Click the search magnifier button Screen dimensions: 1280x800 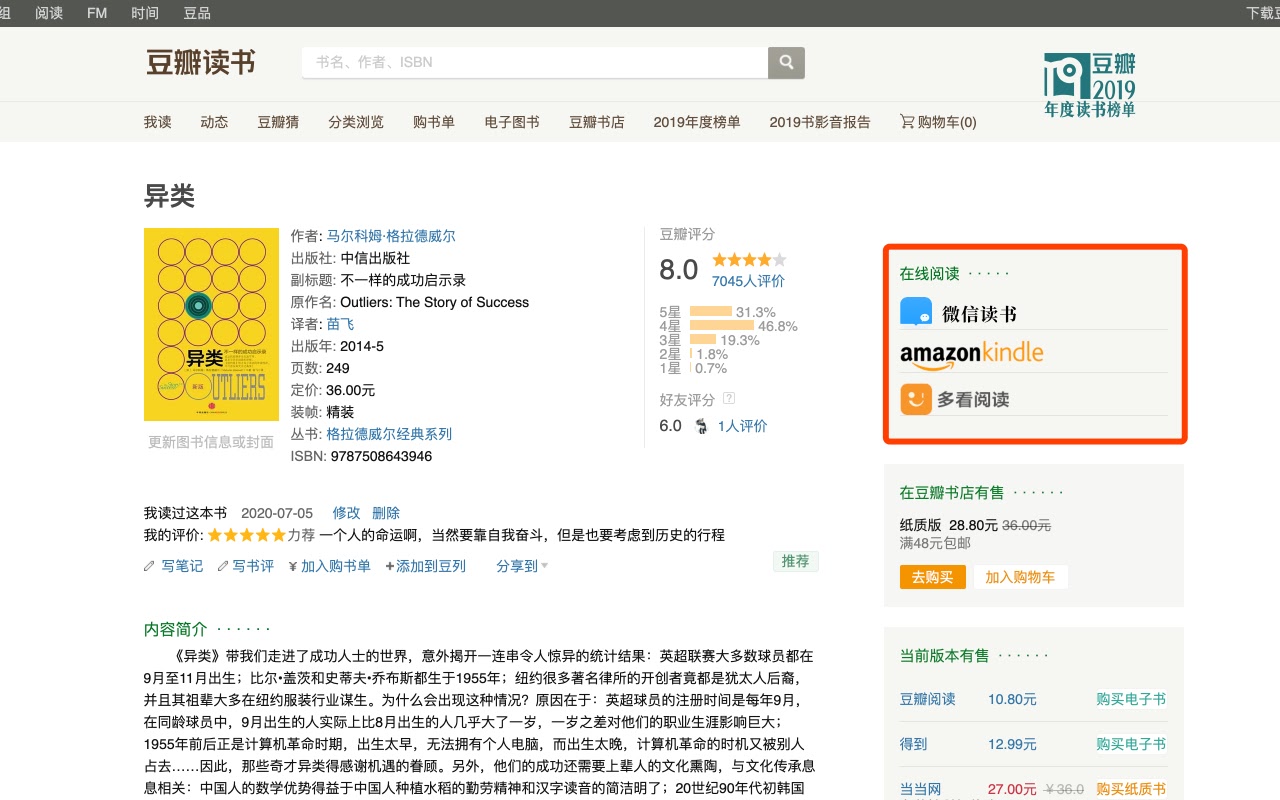point(786,62)
